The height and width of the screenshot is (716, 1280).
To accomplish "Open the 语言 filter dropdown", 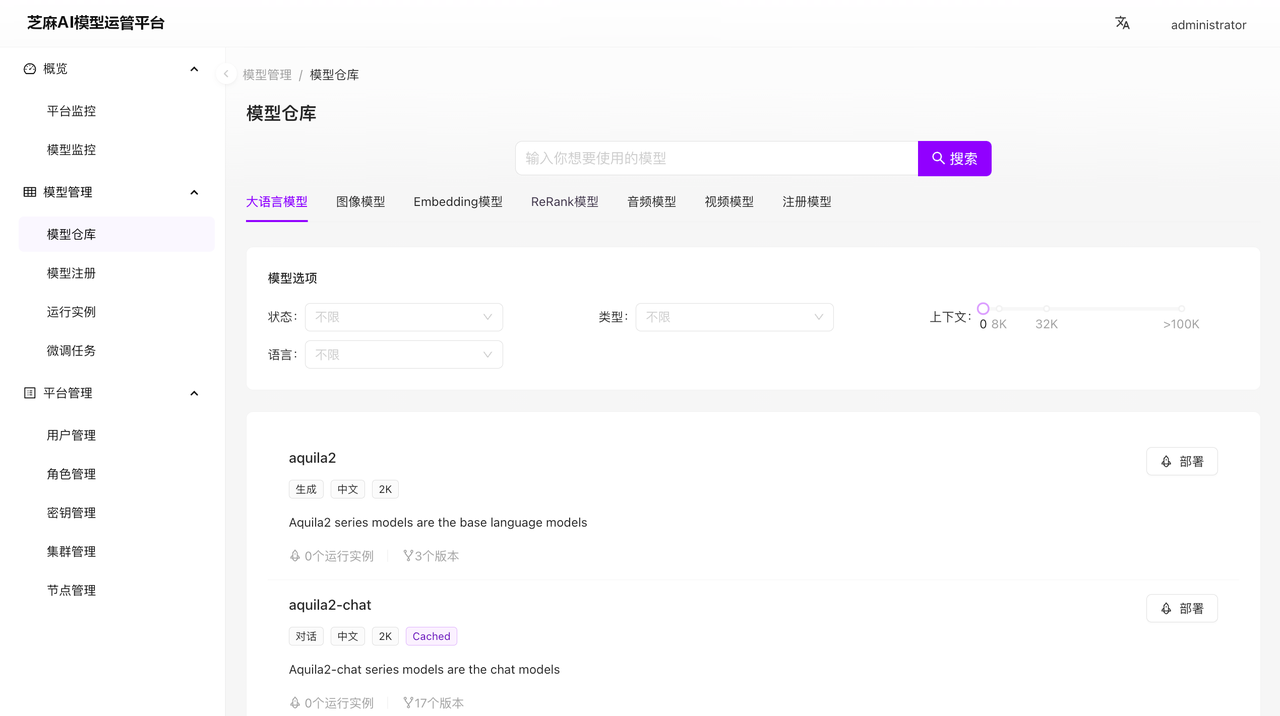I will pos(404,354).
